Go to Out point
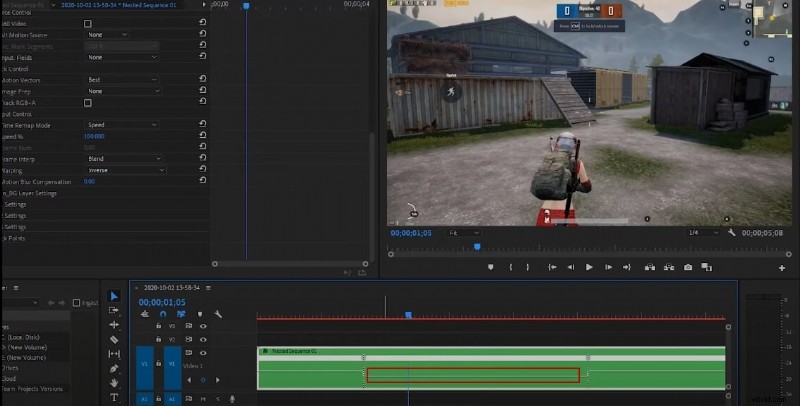 click(x=627, y=267)
